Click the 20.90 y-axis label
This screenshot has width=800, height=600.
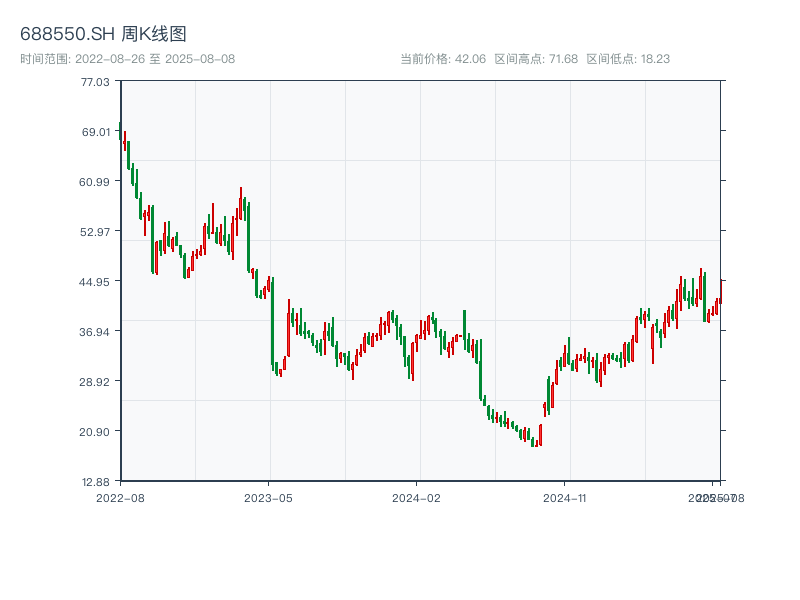point(96,432)
